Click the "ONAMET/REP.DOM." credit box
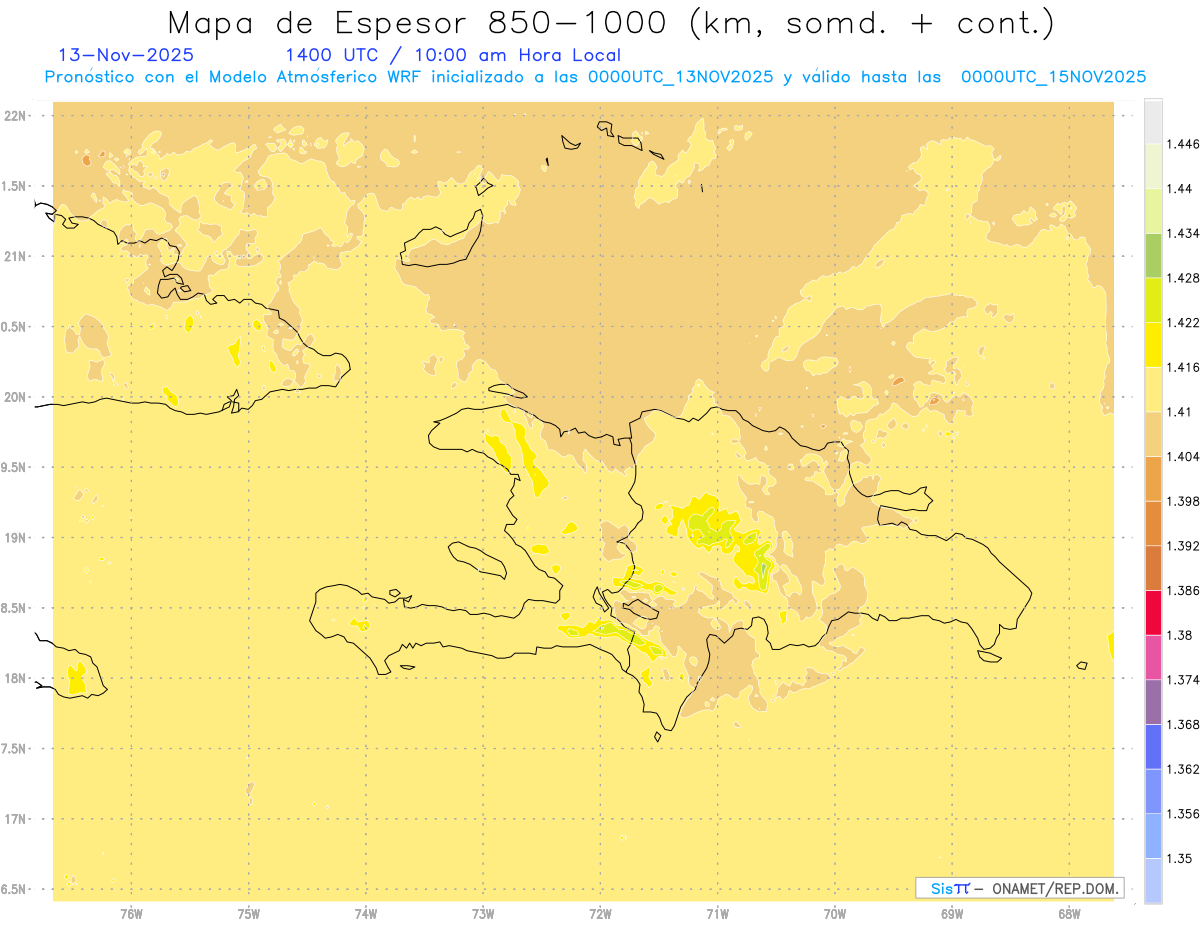Screen dimensions: 1200x927 [x=1020, y=888]
